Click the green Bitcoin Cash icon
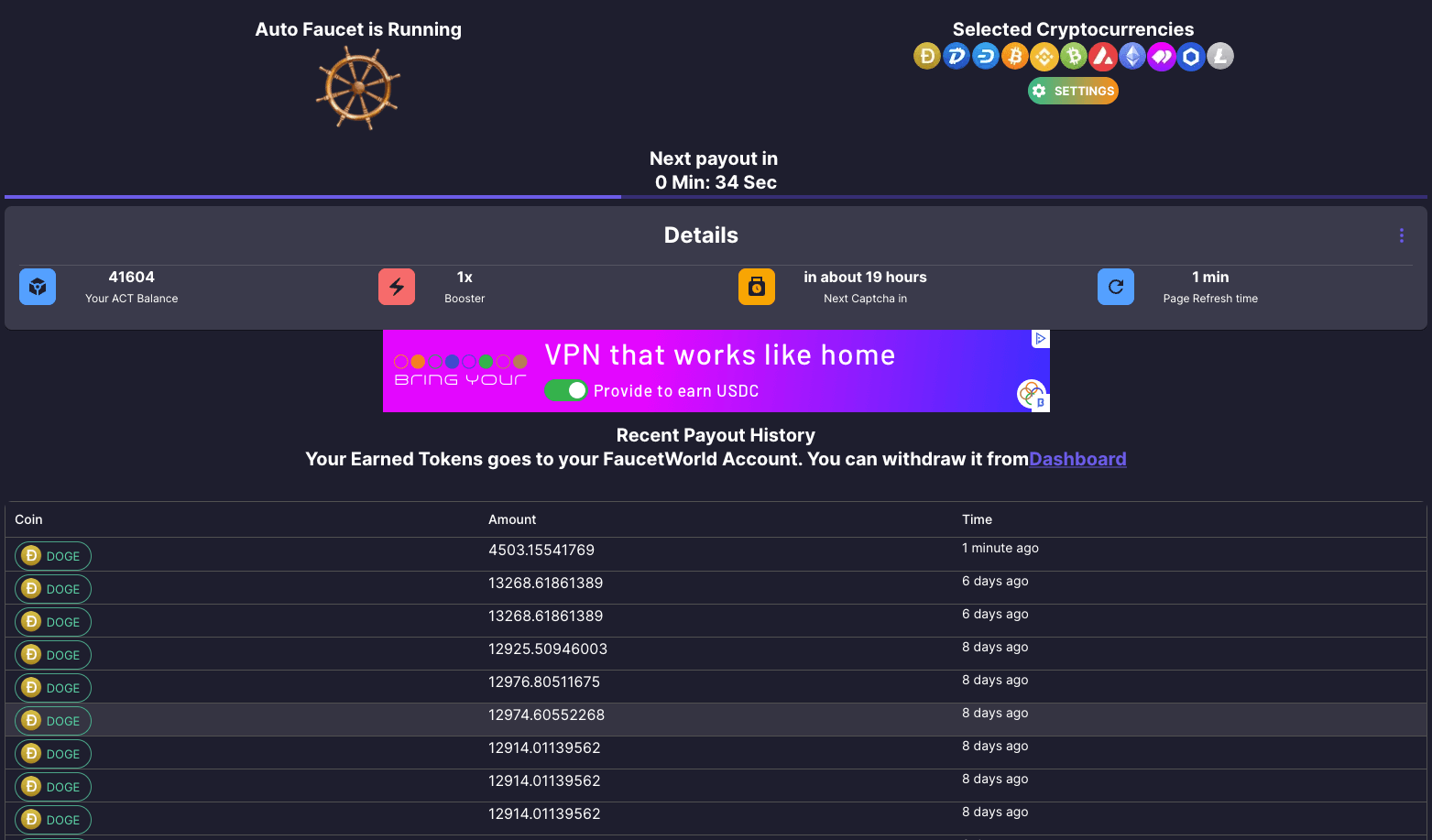This screenshot has width=1432, height=840. [x=1073, y=57]
